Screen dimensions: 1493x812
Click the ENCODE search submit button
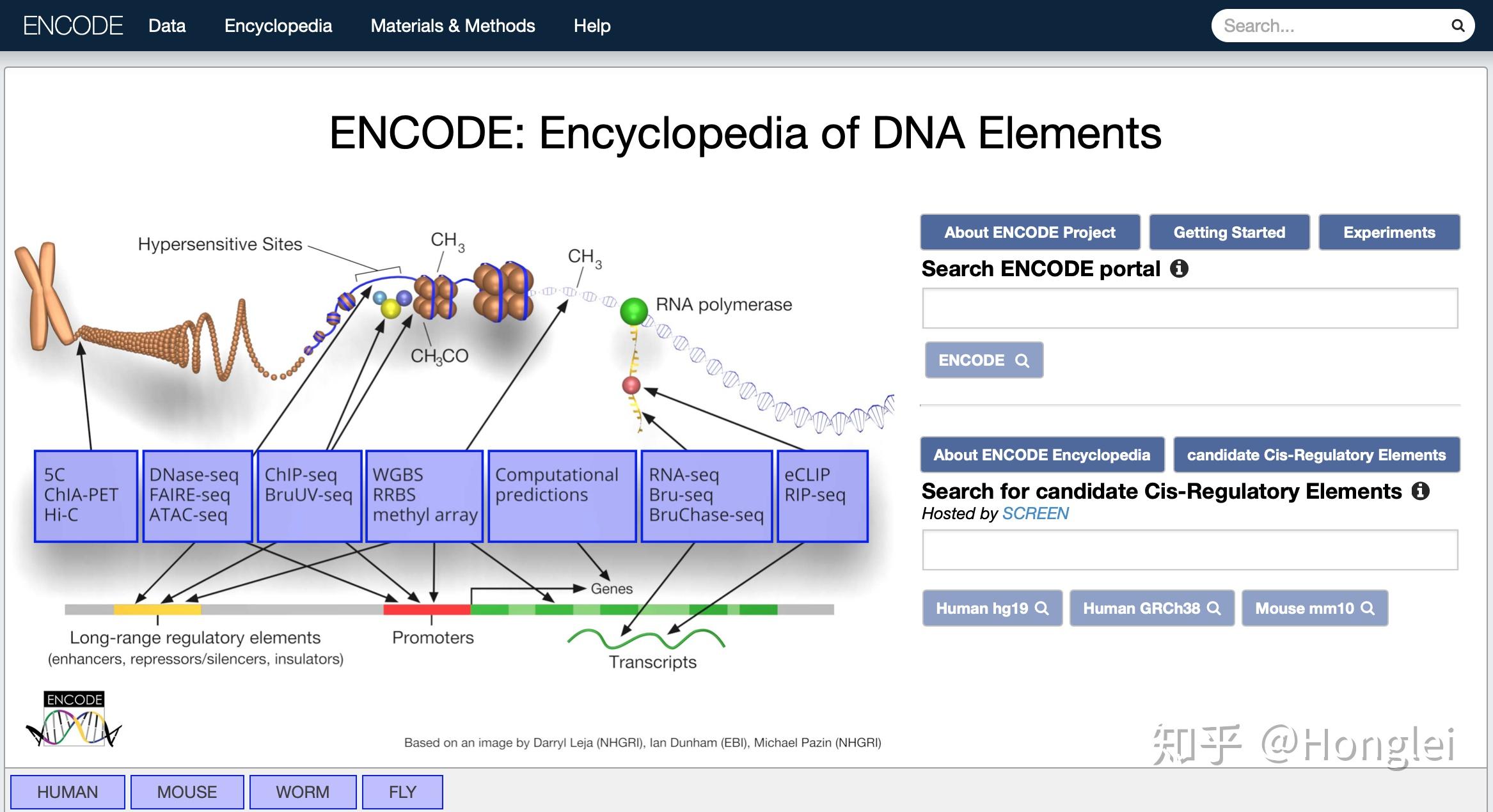pos(984,360)
